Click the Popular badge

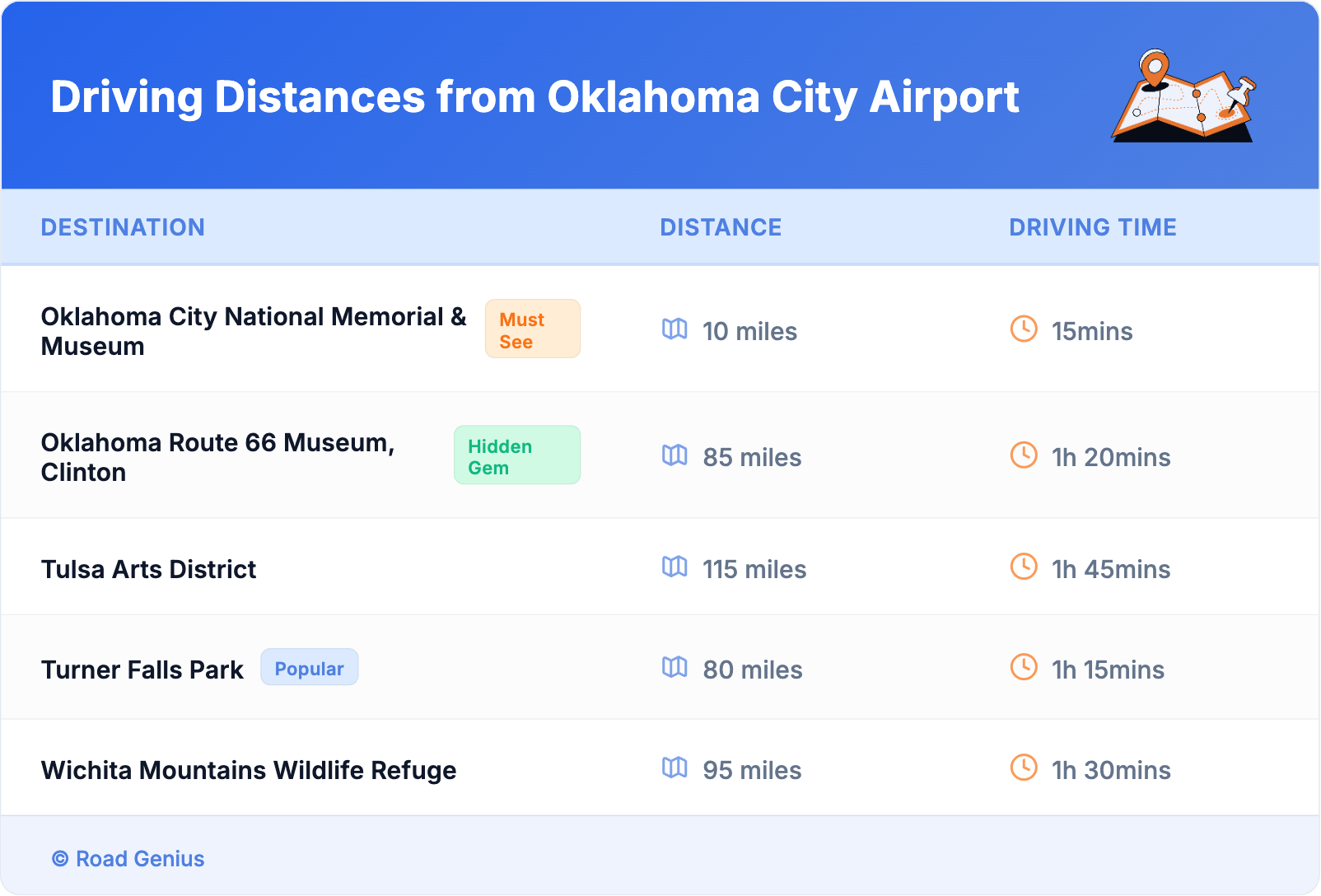pyautogui.click(x=309, y=668)
